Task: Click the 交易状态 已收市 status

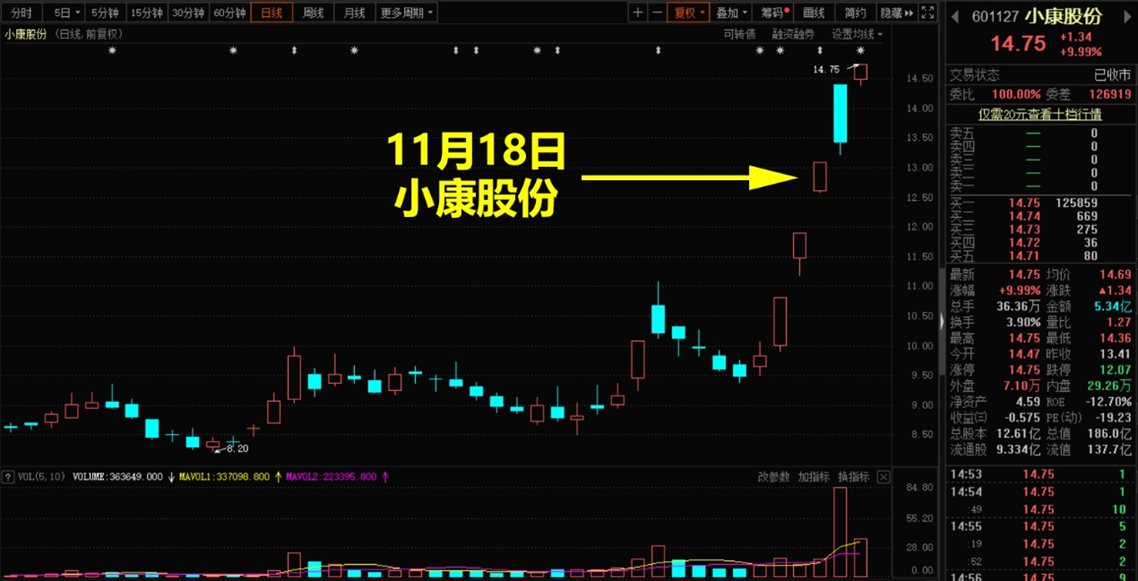Action: pos(1039,75)
